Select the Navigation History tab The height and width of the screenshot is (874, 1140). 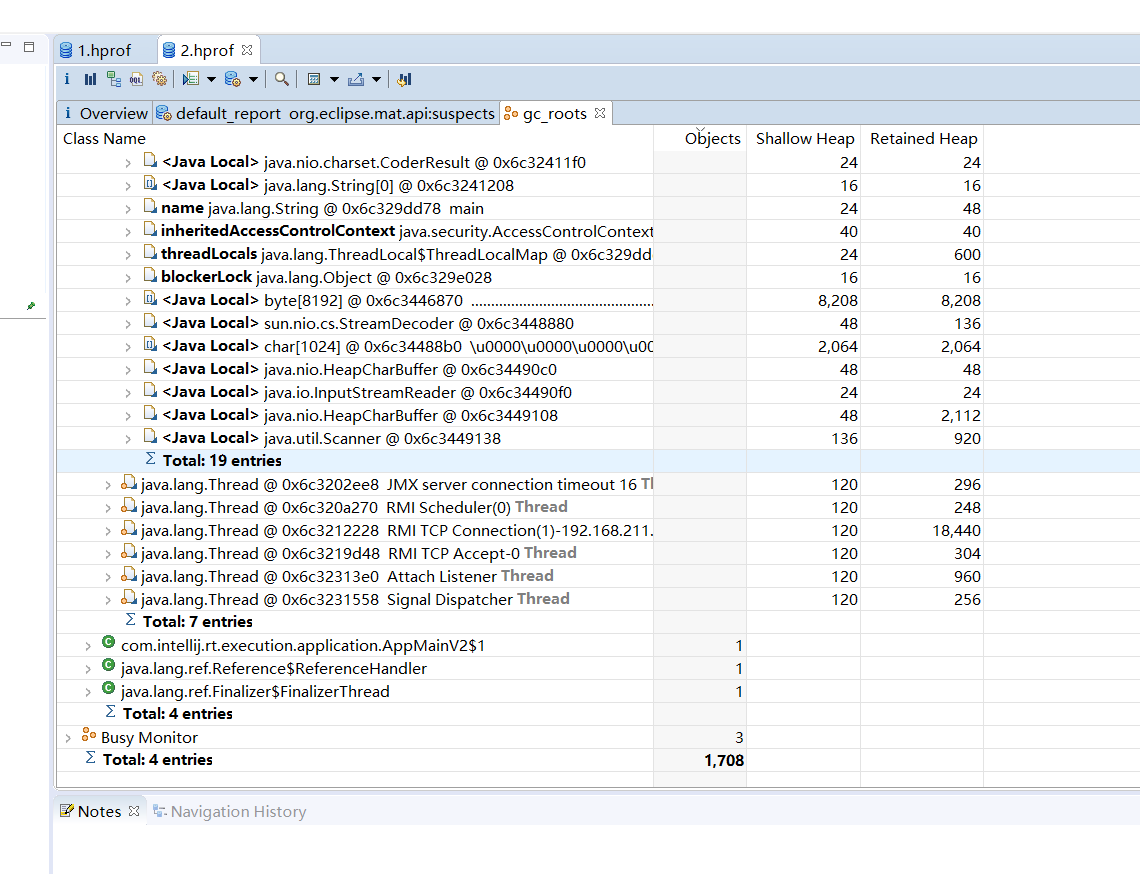tap(230, 811)
